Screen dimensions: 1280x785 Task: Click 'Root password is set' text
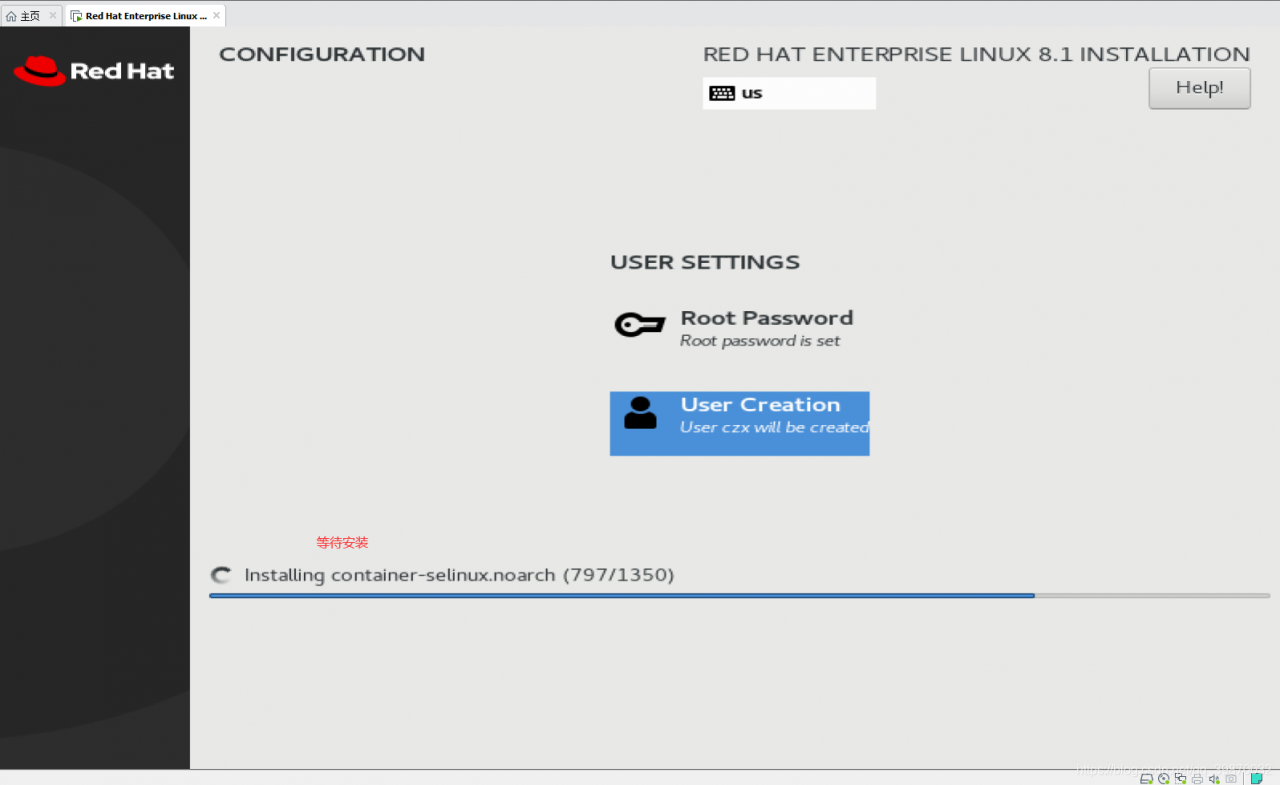coord(760,341)
